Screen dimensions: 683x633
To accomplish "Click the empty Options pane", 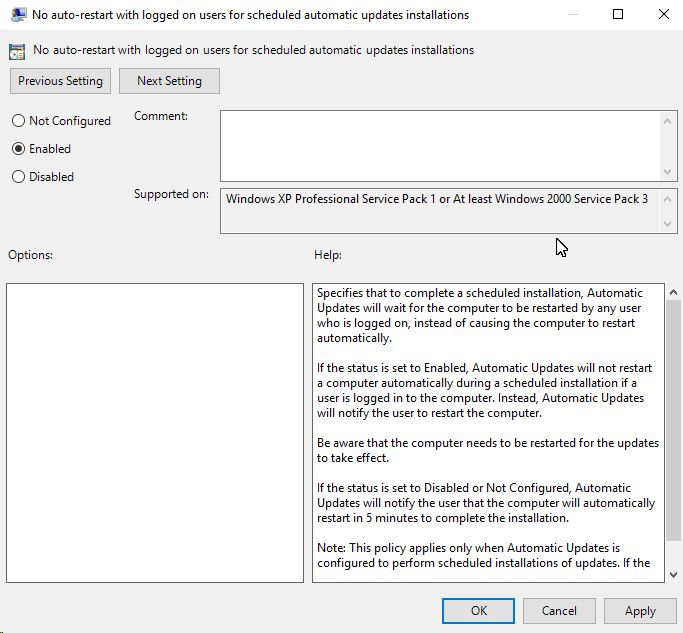I will pos(155,433).
